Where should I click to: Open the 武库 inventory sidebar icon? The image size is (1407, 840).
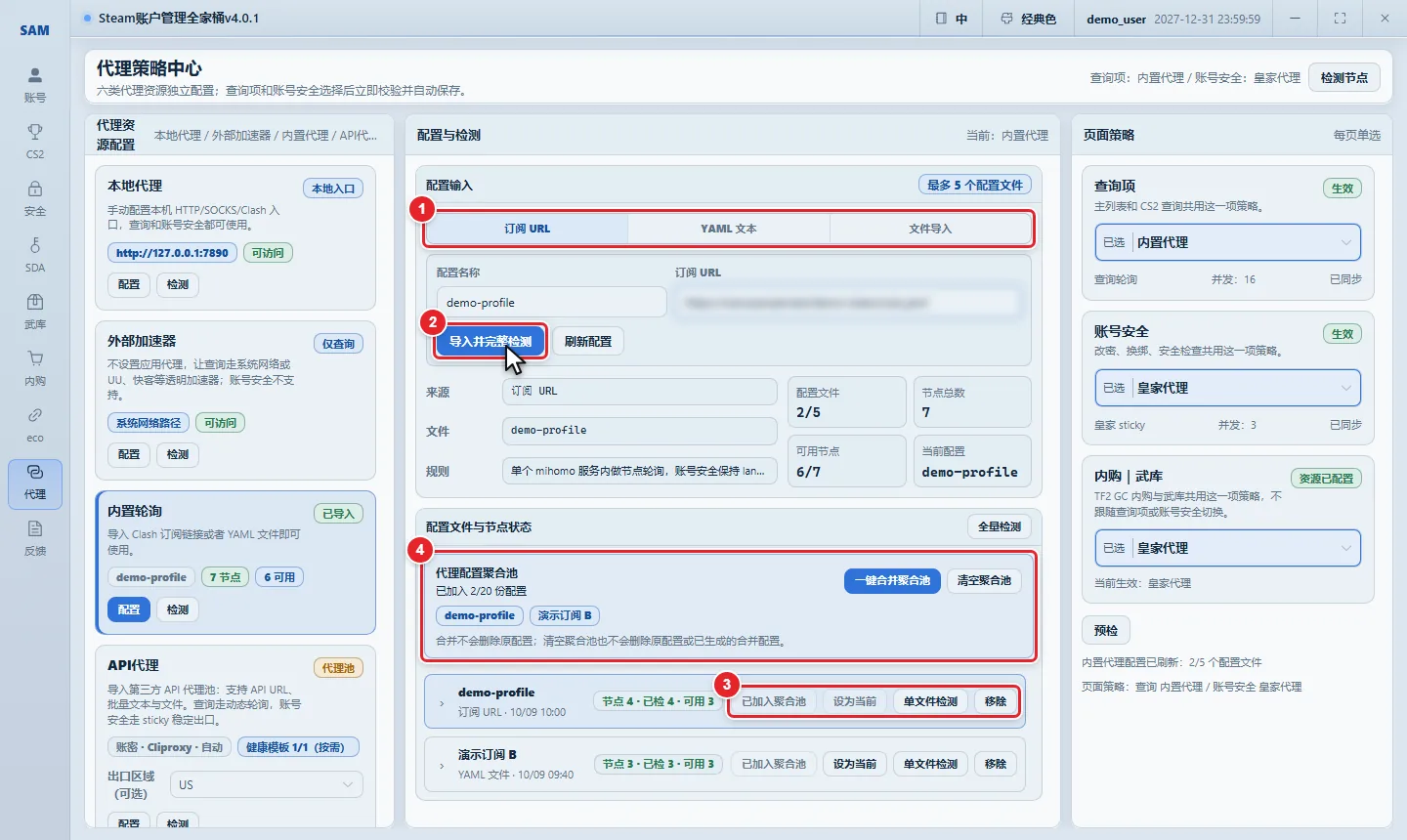click(x=35, y=312)
